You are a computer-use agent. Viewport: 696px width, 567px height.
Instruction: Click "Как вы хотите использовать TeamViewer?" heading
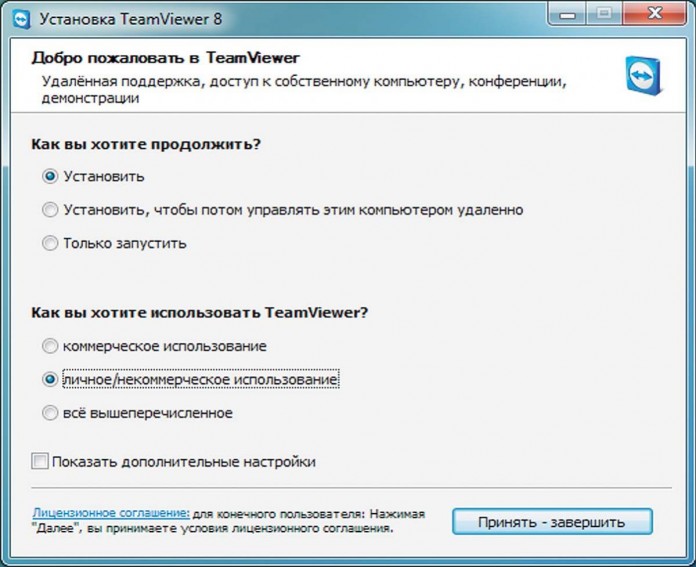[x=200, y=313]
